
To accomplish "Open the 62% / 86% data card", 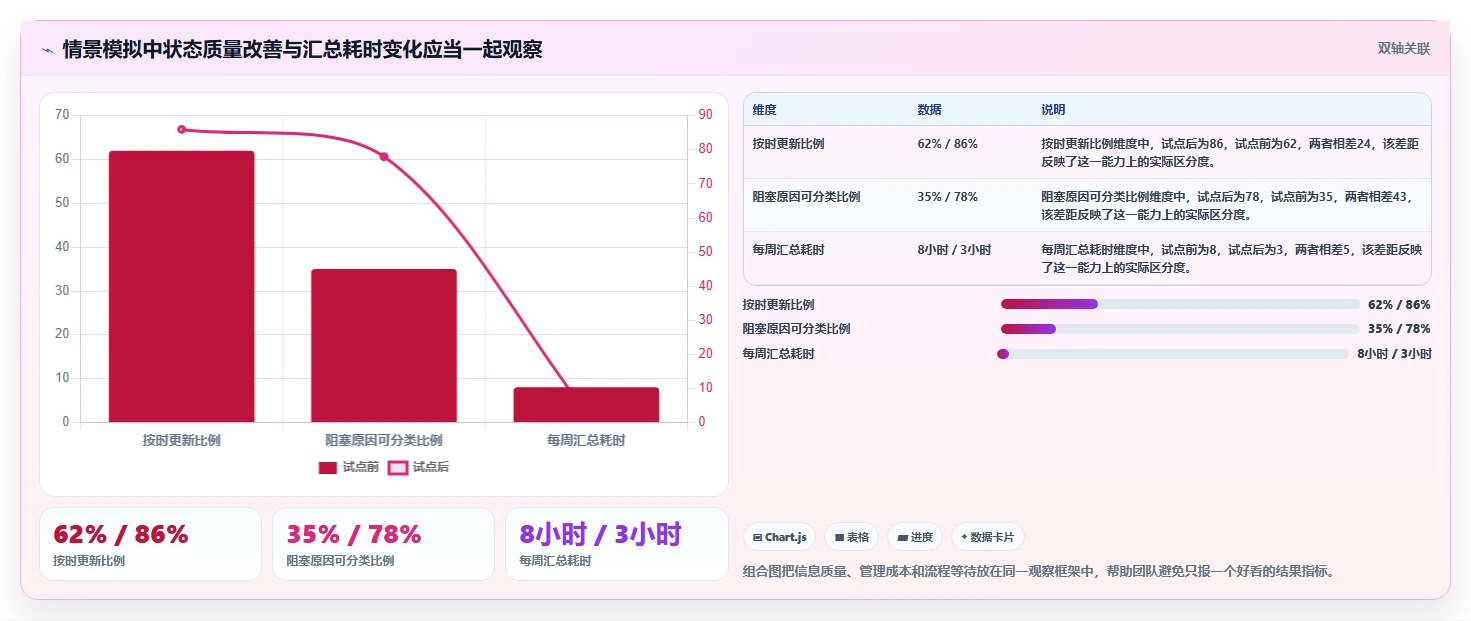I will [x=150, y=544].
